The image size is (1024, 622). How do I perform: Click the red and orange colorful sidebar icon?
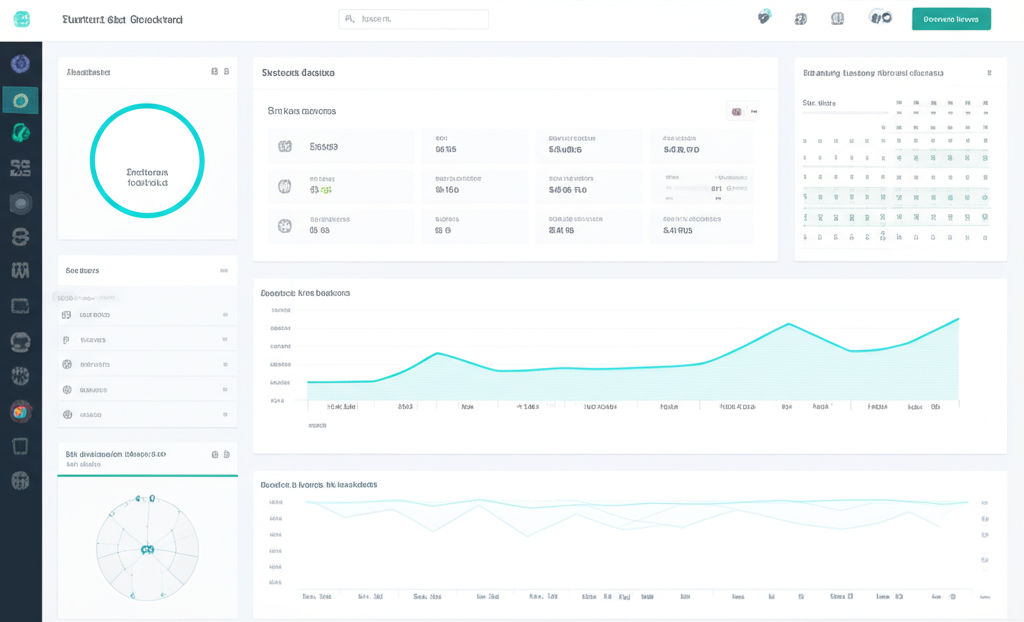click(x=20, y=411)
